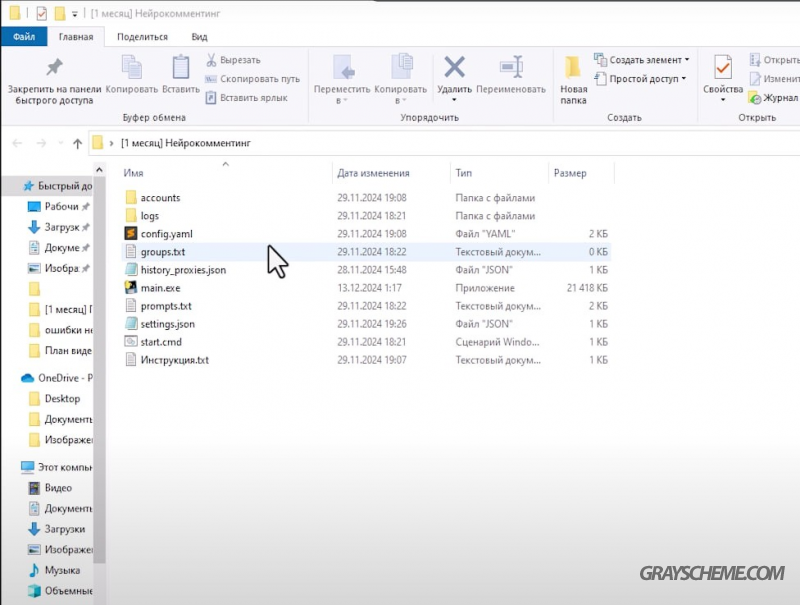Choose Вставить ярлык in ribbon
Viewport: 800px width, 605px height.
[246, 97]
